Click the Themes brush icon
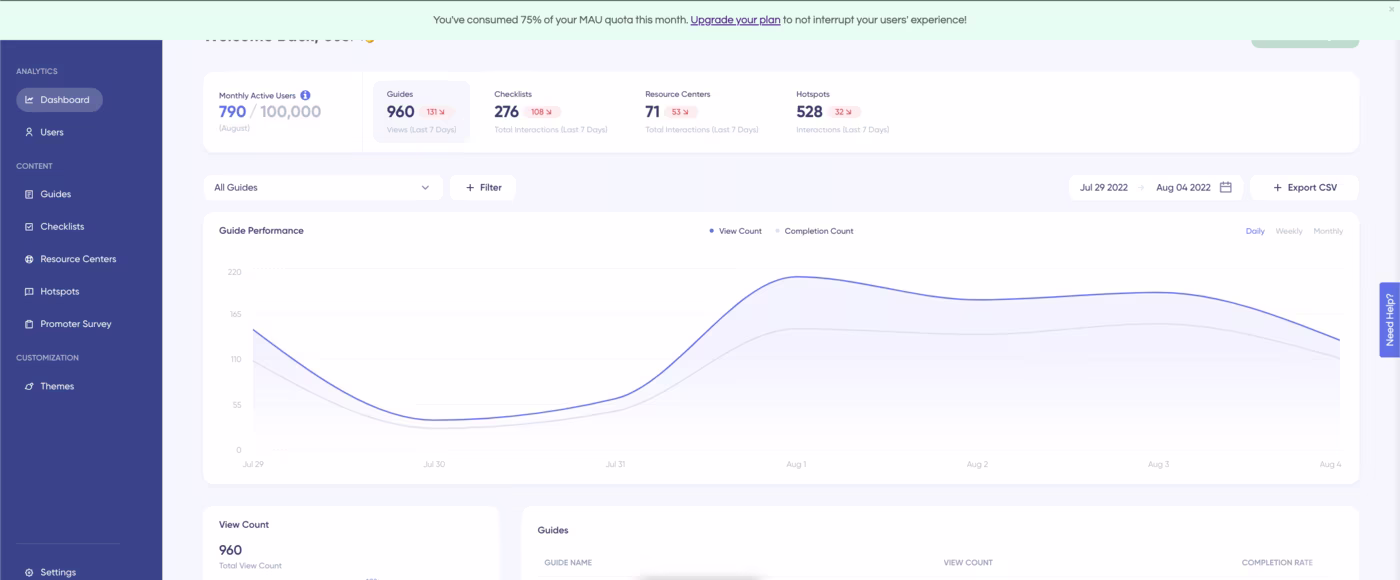This screenshot has width=1400, height=580. tap(29, 386)
